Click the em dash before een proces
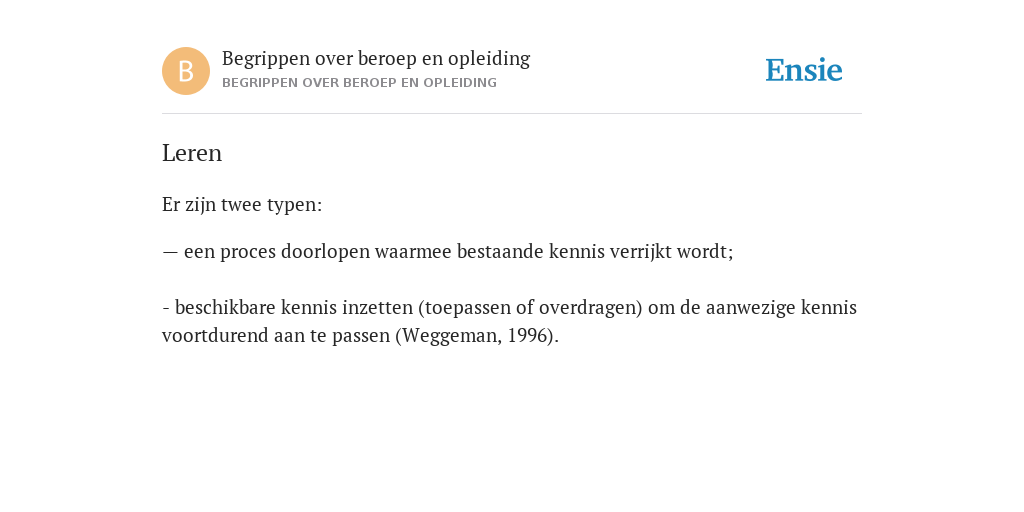The image size is (1024, 512). coord(170,252)
